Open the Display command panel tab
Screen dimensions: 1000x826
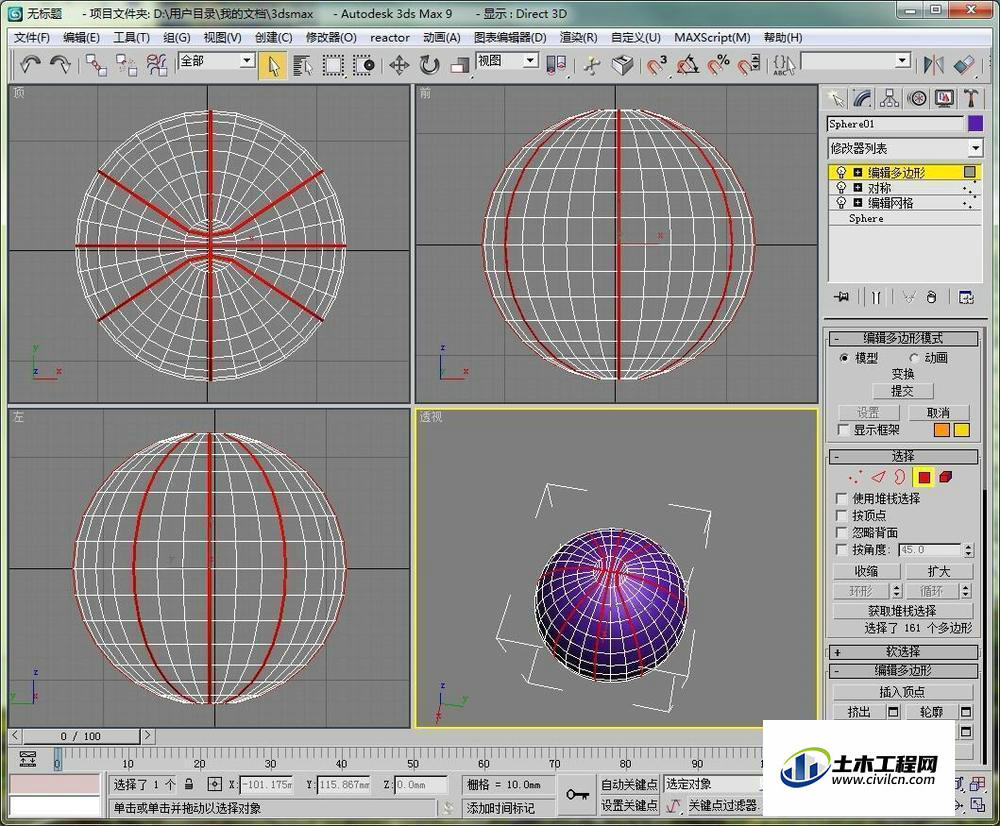click(945, 98)
